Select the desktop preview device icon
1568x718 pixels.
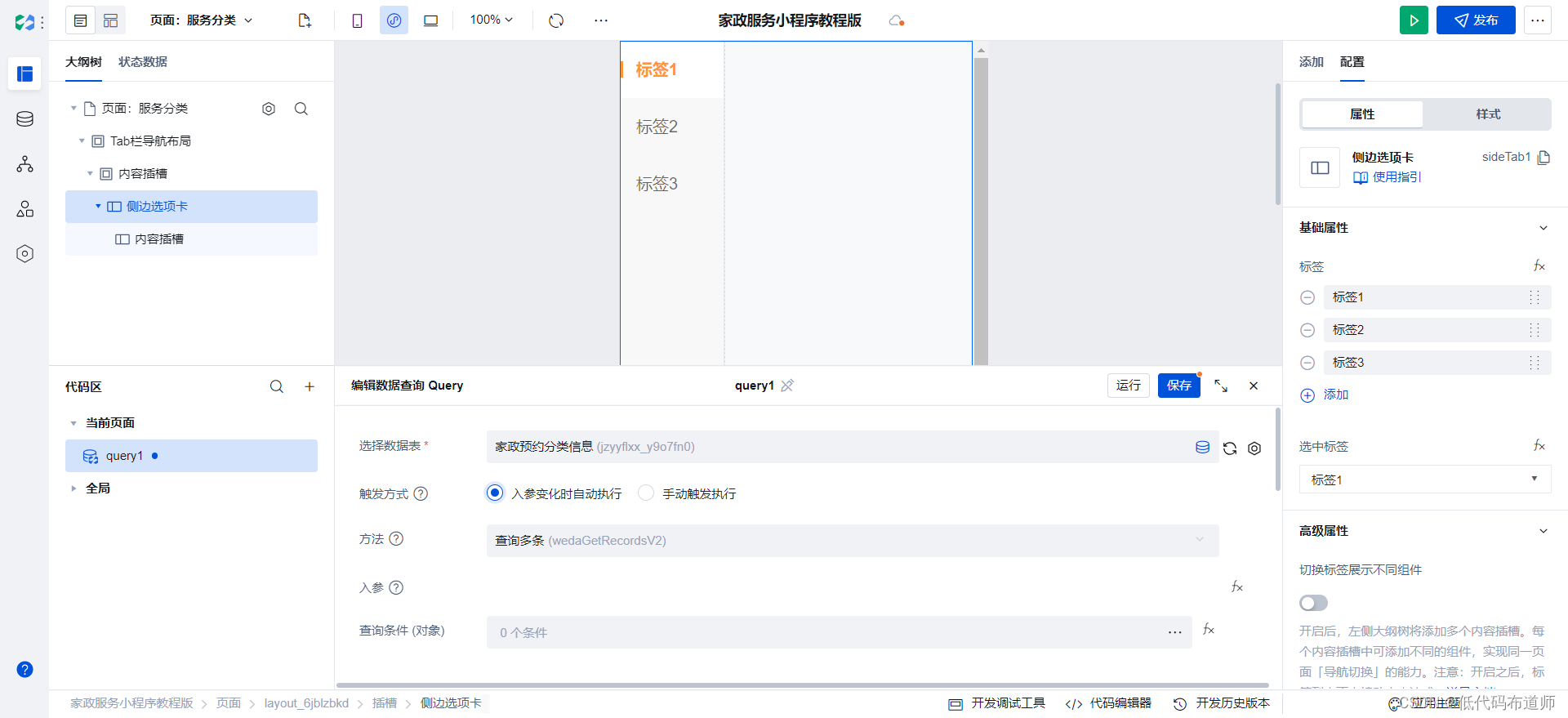(x=430, y=20)
